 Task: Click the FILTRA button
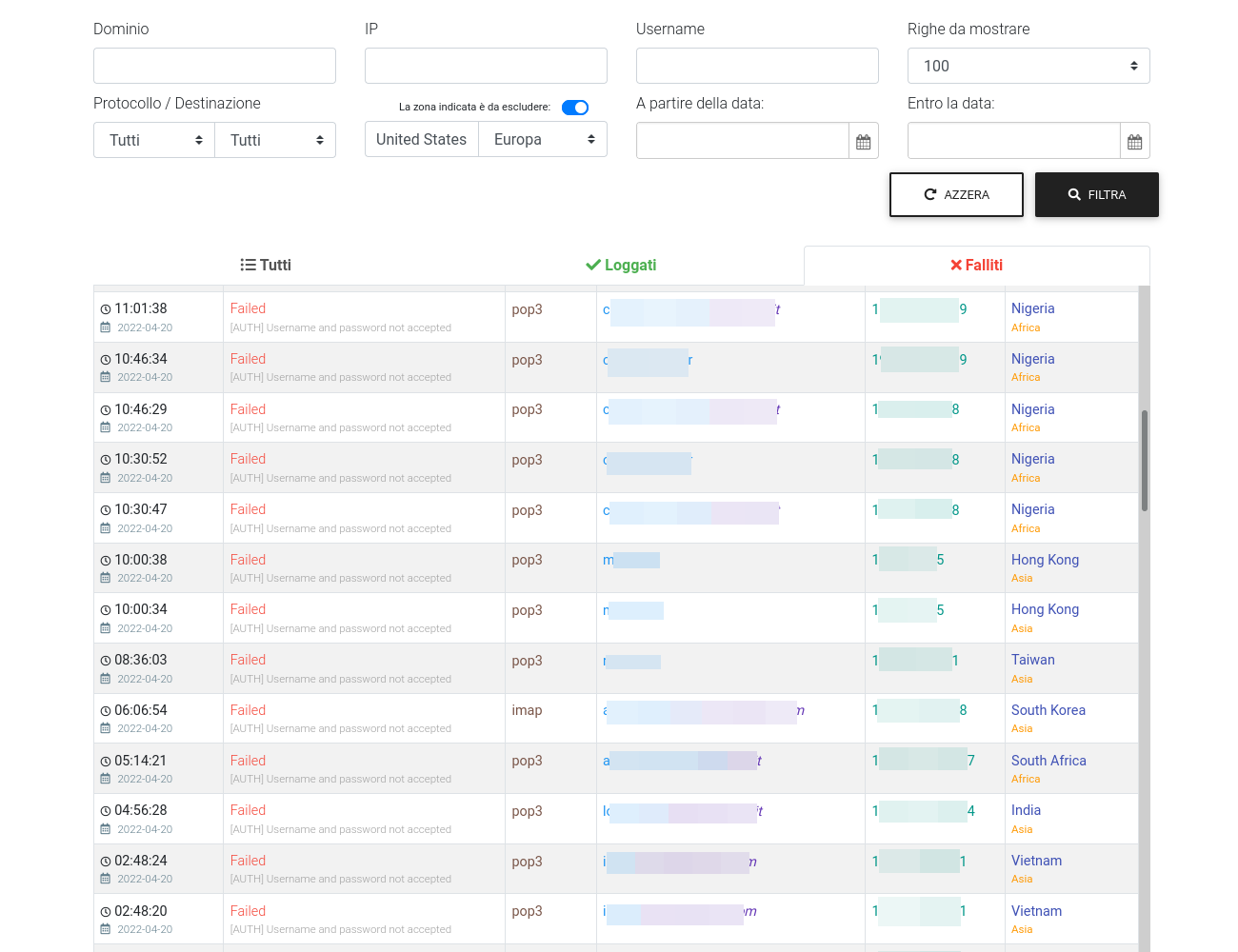pos(1097,194)
